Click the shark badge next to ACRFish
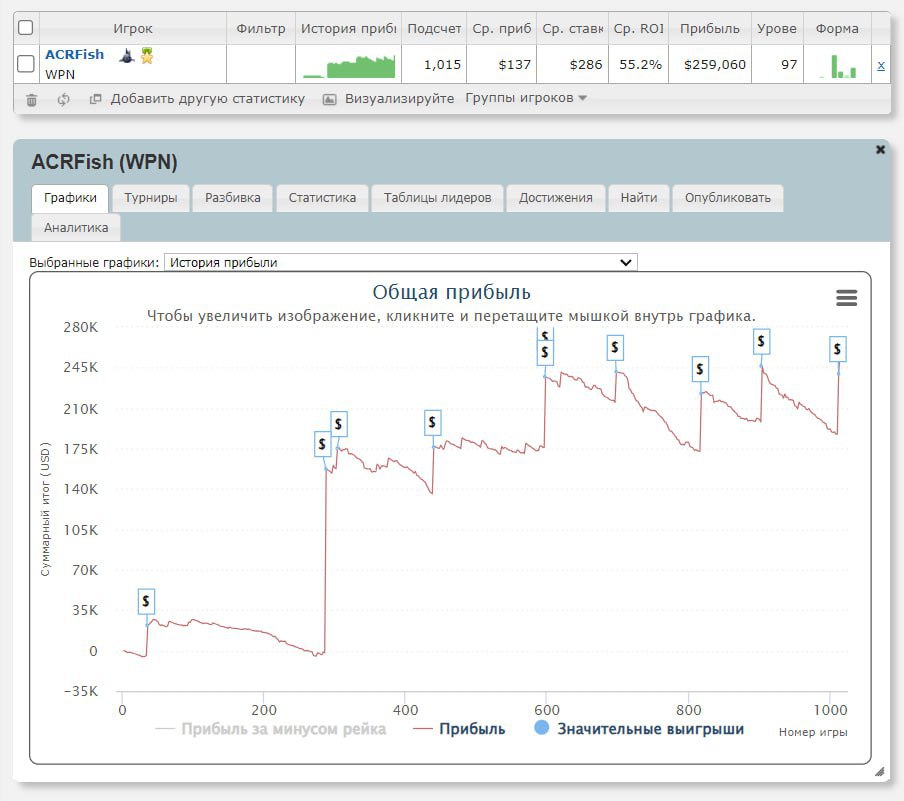904x801 pixels. 127,56
